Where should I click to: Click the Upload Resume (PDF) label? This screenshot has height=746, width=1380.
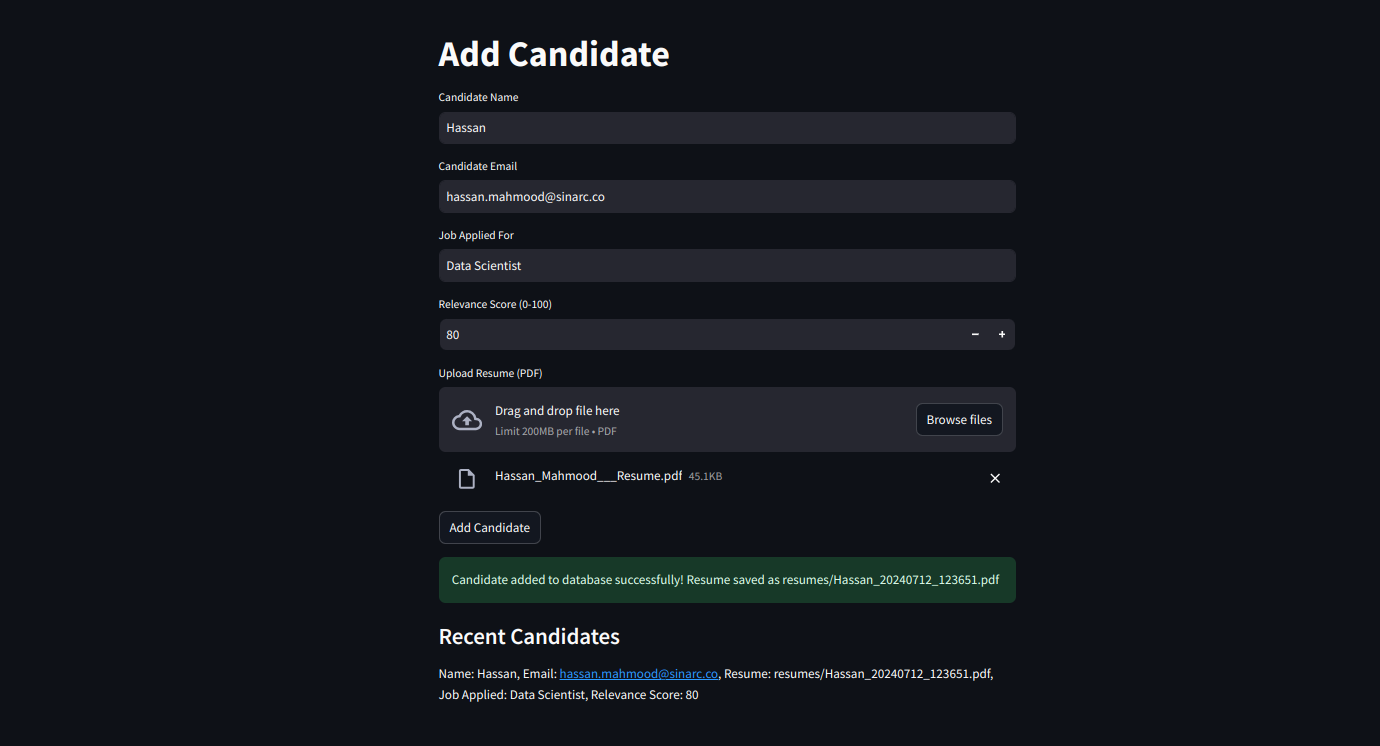(490, 373)
